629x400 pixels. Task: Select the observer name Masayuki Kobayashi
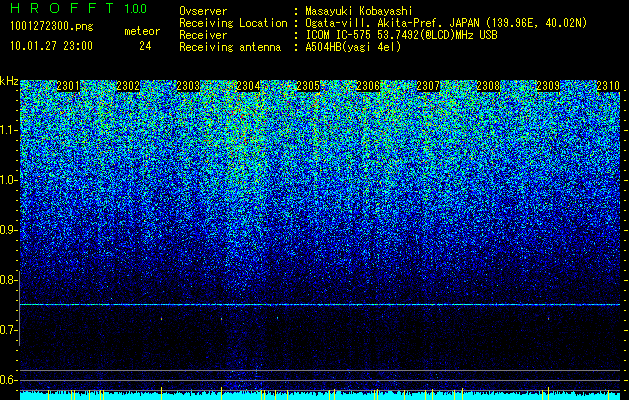coord(359,11)
